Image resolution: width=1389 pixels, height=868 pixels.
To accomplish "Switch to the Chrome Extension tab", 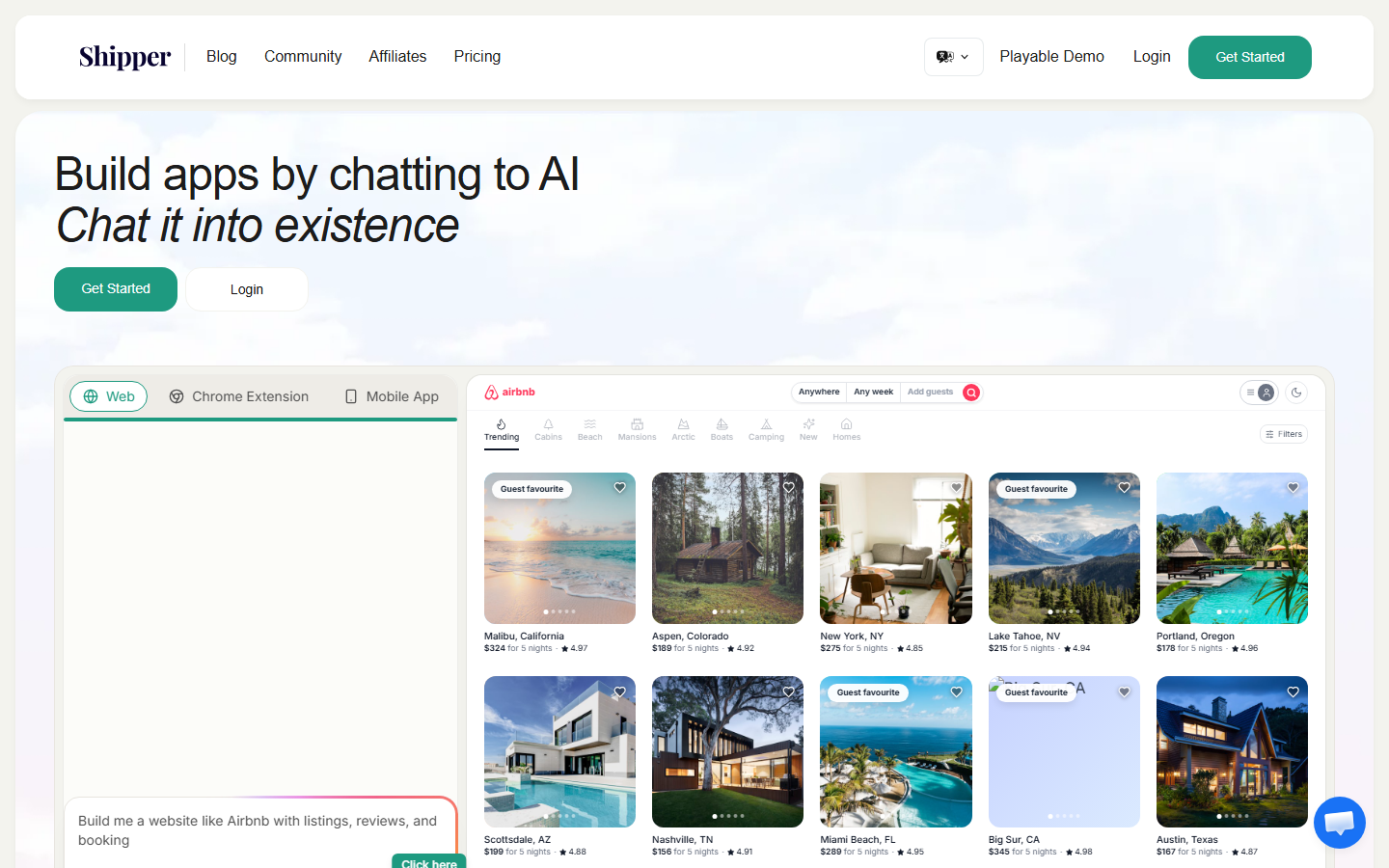I will [239, 396].
